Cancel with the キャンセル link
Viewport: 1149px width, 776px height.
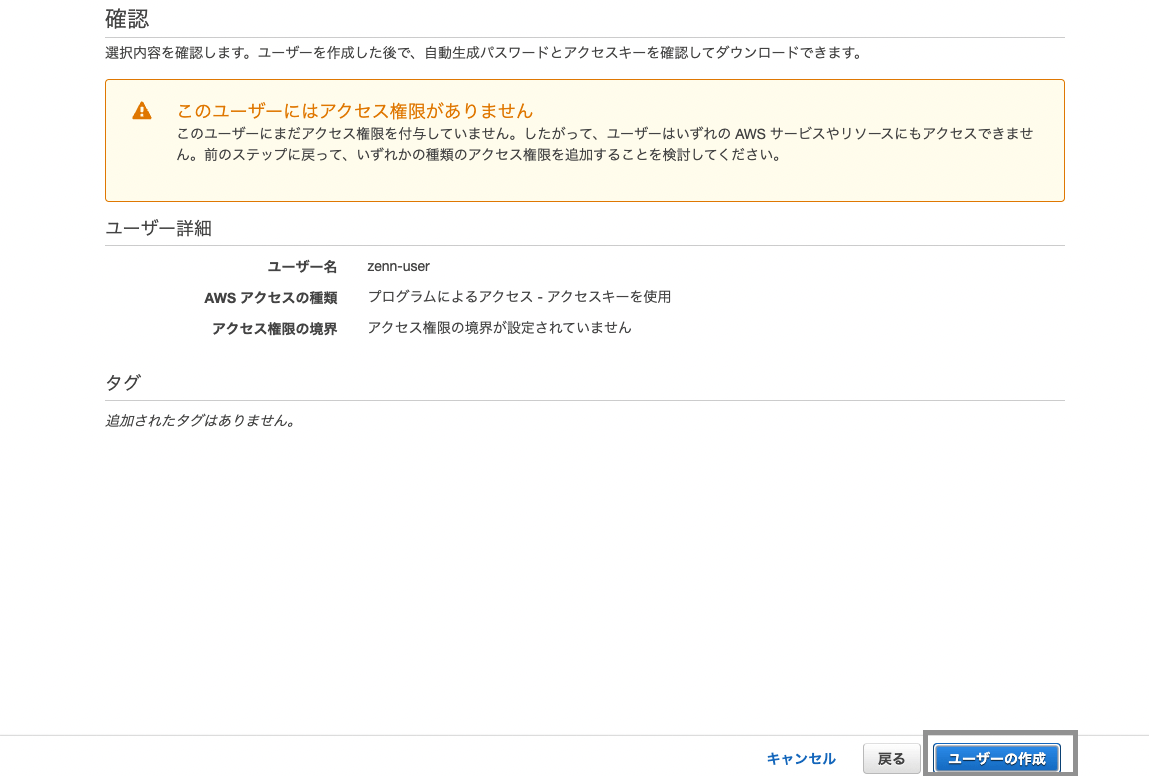(801, 758)
